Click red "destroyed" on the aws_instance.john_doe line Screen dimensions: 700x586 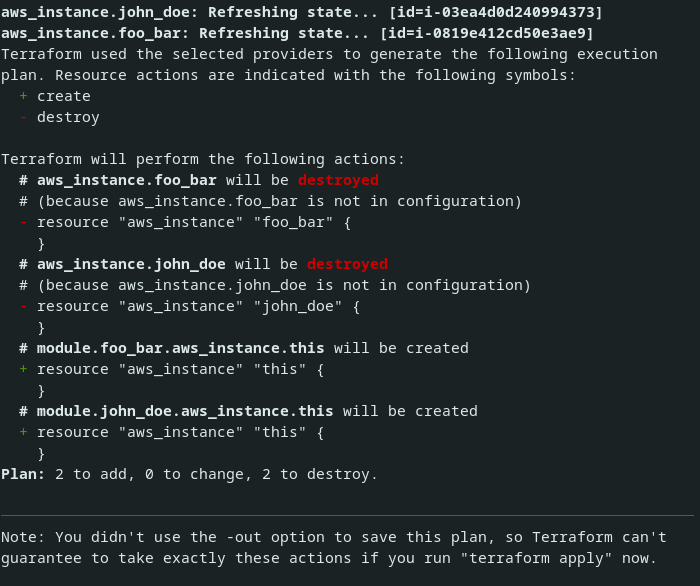347,264
